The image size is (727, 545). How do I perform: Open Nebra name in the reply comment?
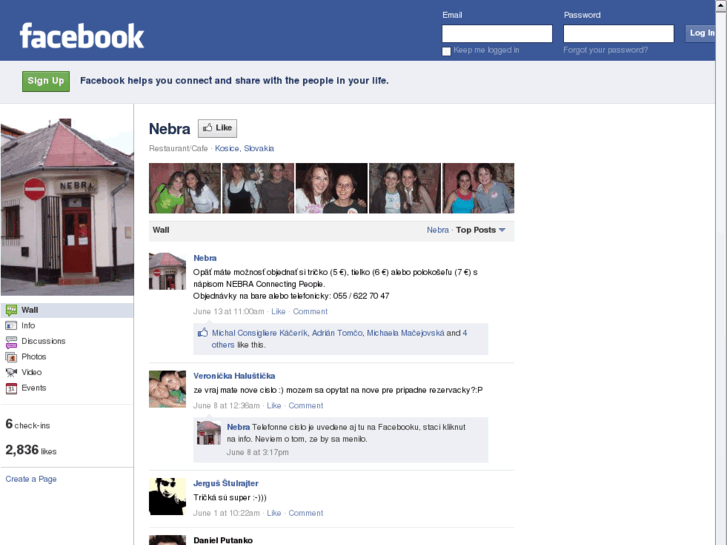(x=238, y=427)
